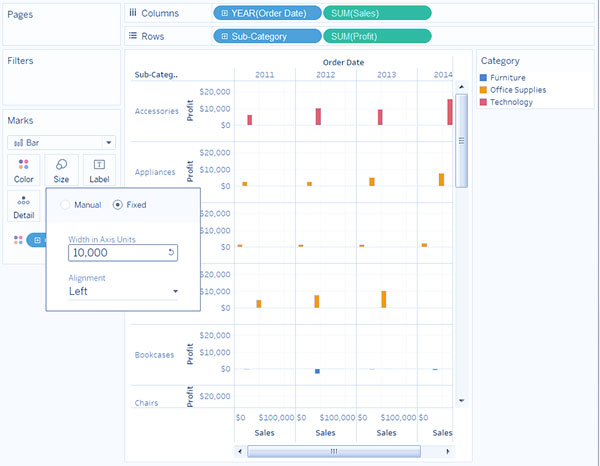Click the color dots icon beside the marks pill
600x466 pixels.
click(x=18, y=240)
